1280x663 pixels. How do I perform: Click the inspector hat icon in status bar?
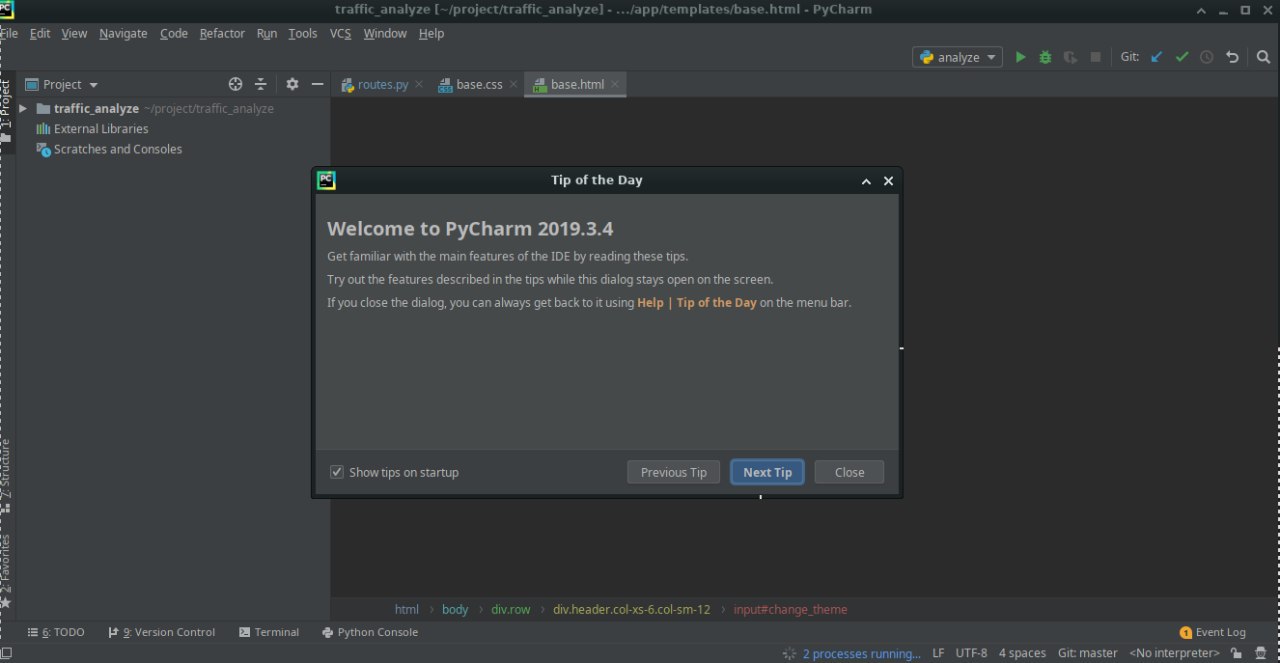point(1261,653)
